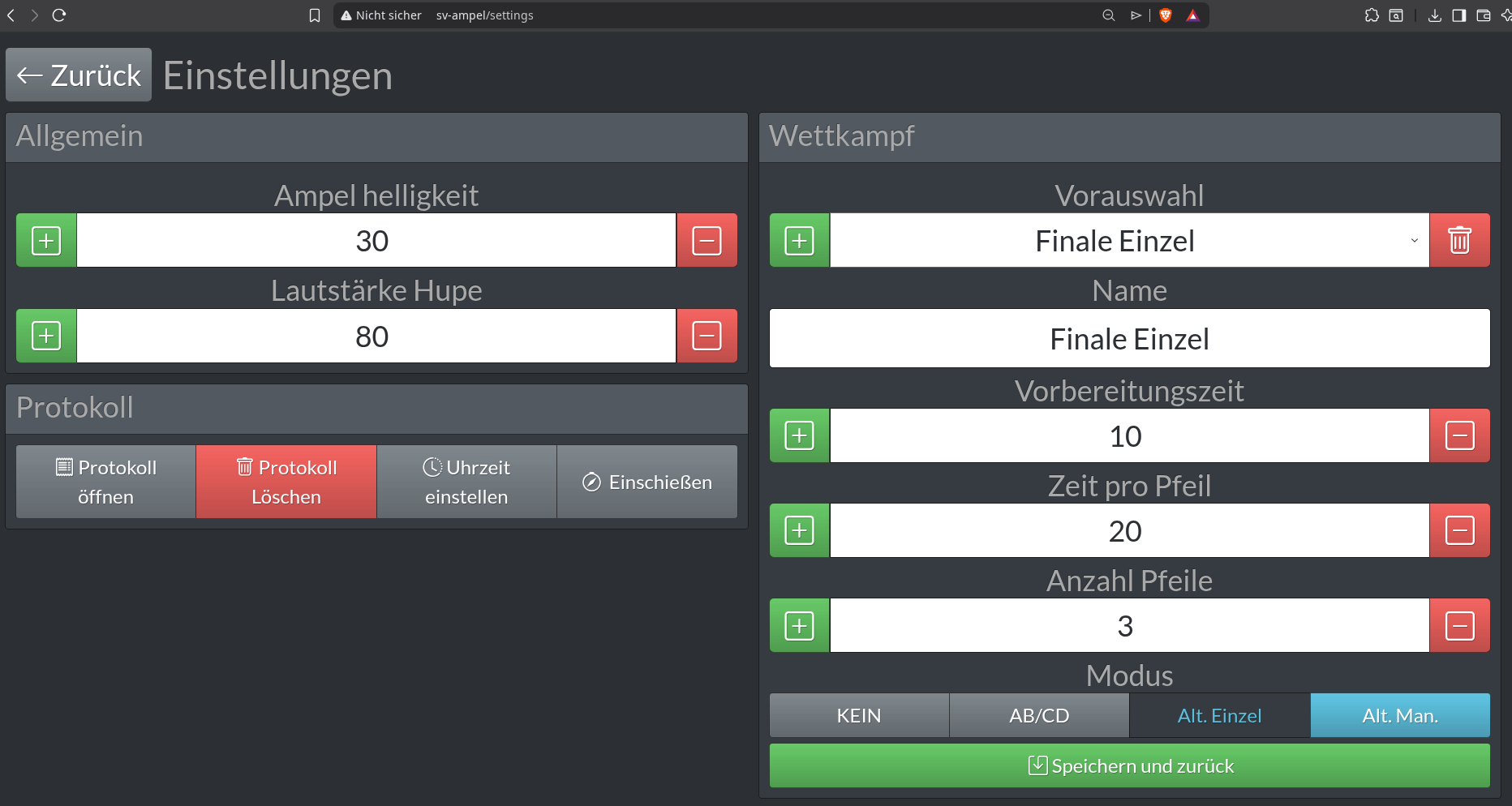The width and height of the screenshot is (1512, 806).
Task: Select Alt. Man. mode
Action: pyautogui.click(x=1400, y=715)
